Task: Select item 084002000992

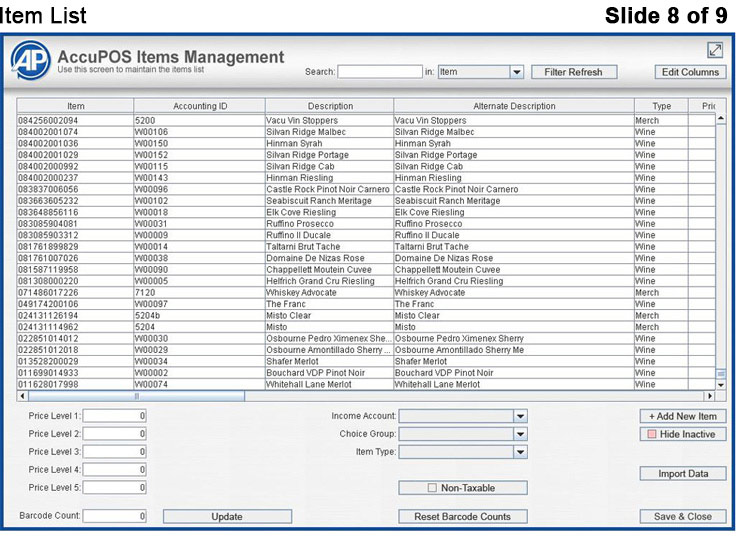Action: pyautogui.click(x=75, y=167)
